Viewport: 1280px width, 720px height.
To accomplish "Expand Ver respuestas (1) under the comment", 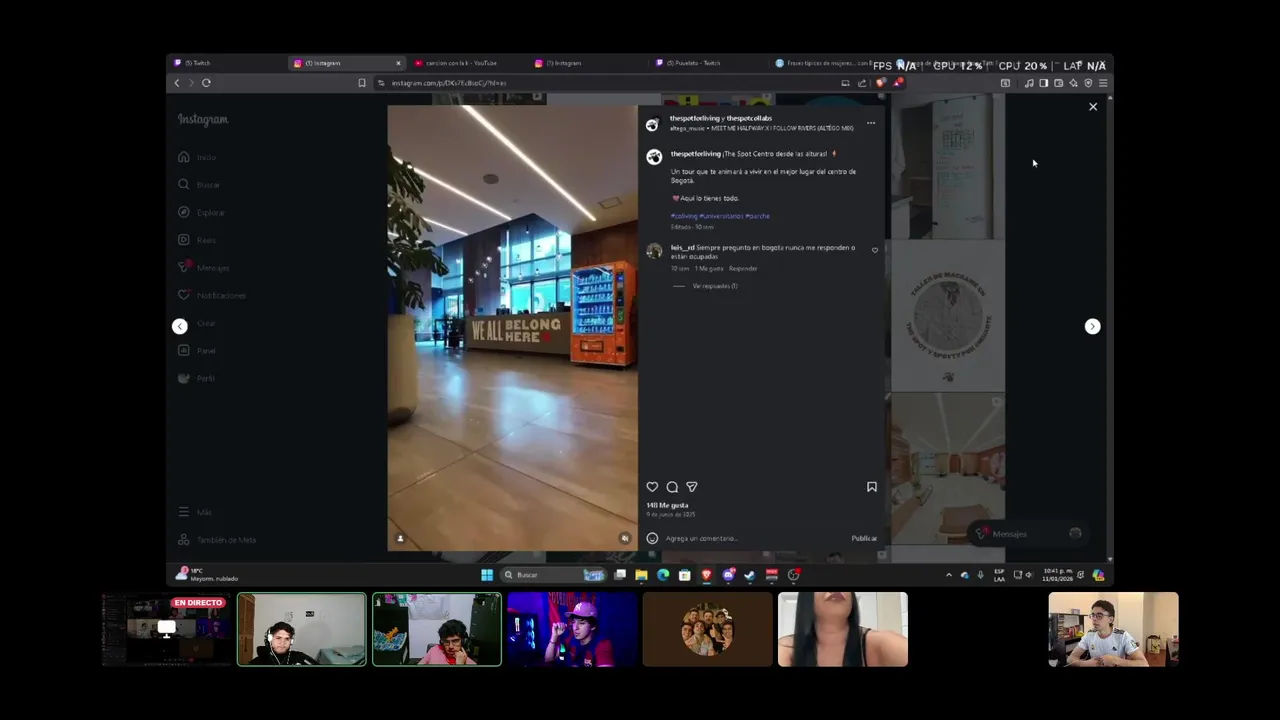I will [714, 286].
